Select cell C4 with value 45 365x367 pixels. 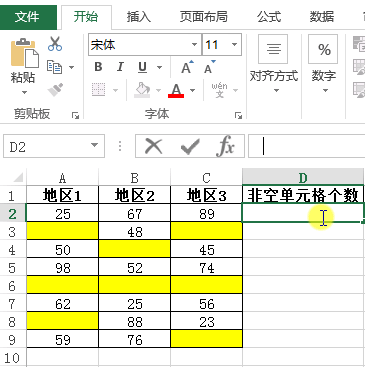coord(207,249)
